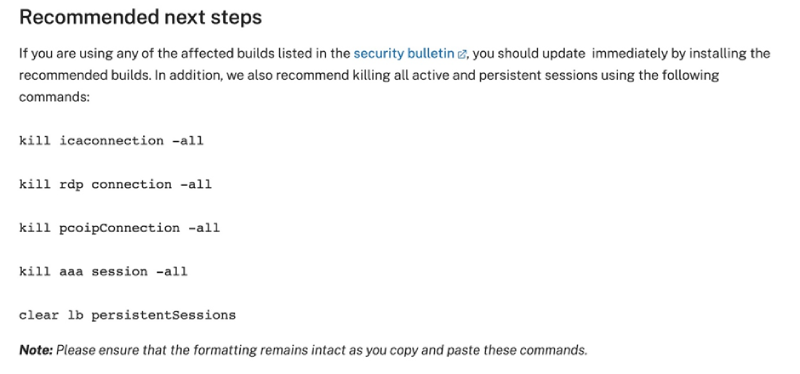800x374 pixels.
Task: Click the clear lb persistentSessions command
Action: [x=128, y=315]
